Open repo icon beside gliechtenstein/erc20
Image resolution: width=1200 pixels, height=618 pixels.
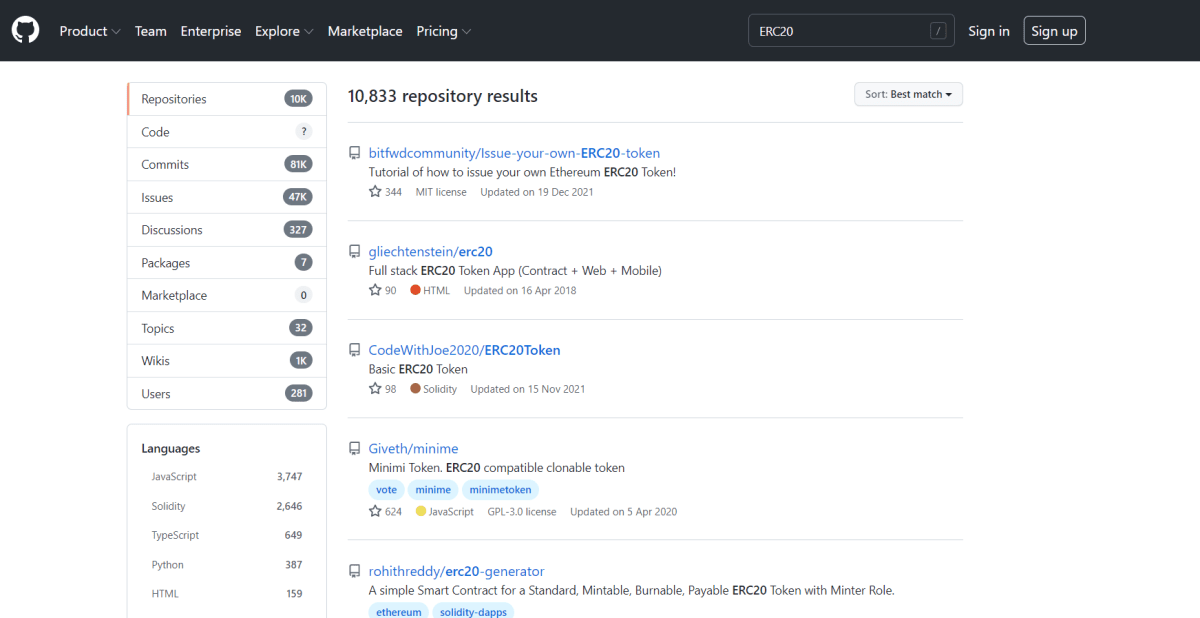tap(354, 252)
